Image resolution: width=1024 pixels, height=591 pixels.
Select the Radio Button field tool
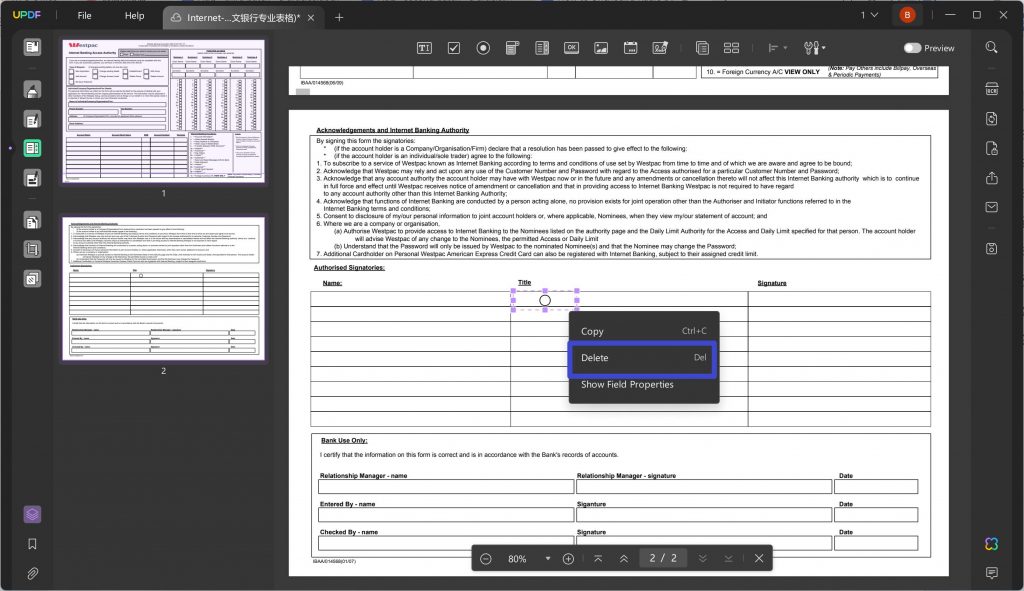(483, 47)
